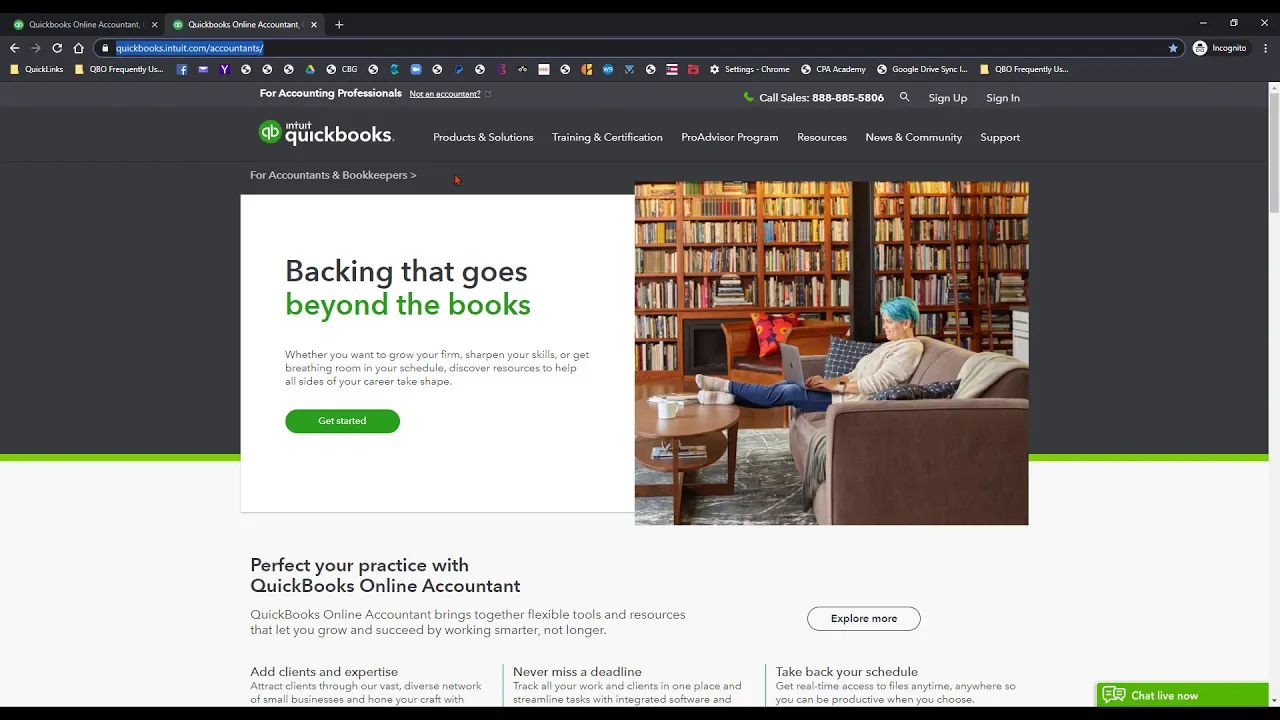The height and width of the screenshot is (720, 1280).
Task: Bookmark this page with the star icon
Action: coord(1173,48)
